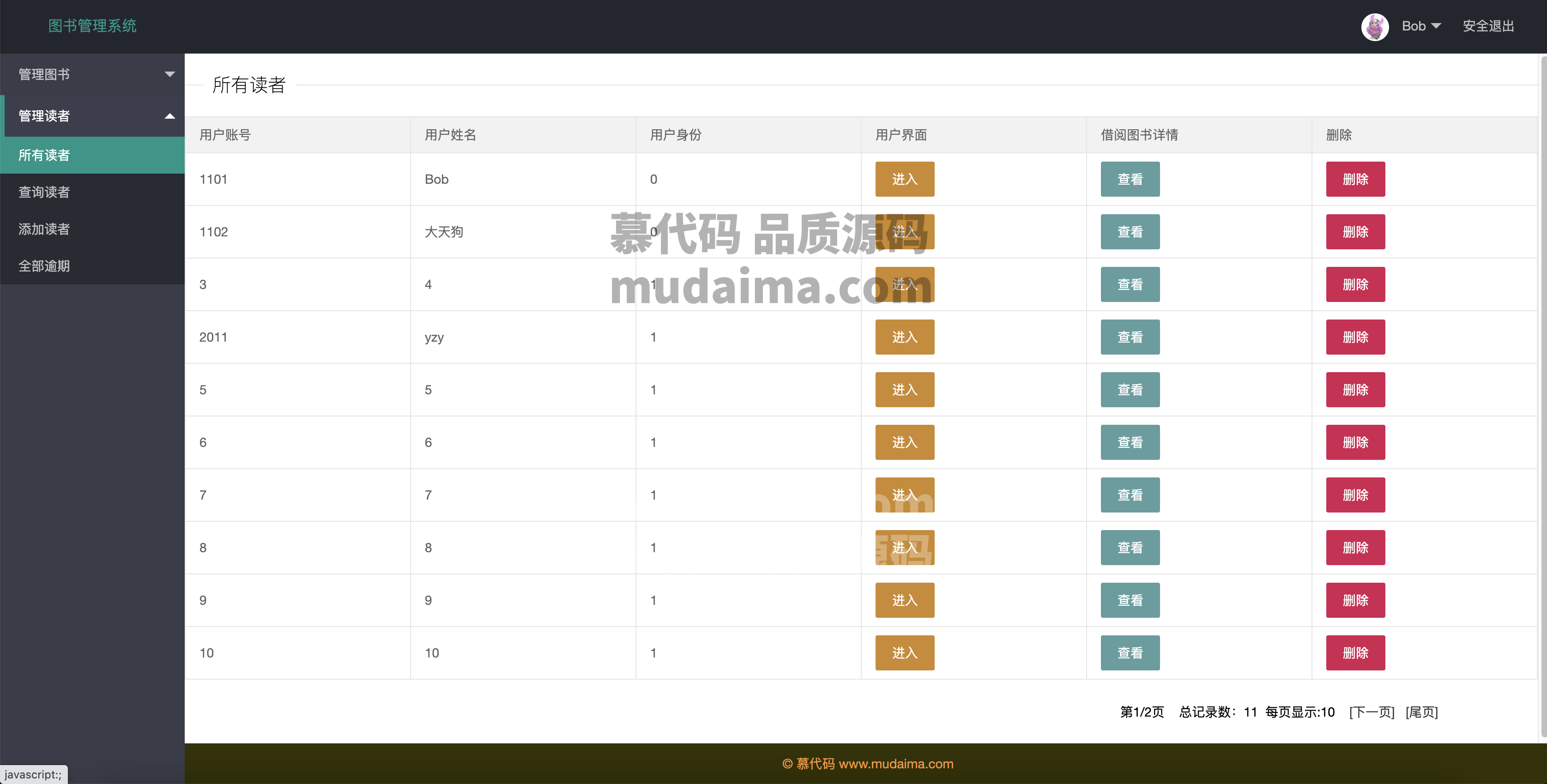Click 进入 for user 大天狗

click(x=905, y=232)
